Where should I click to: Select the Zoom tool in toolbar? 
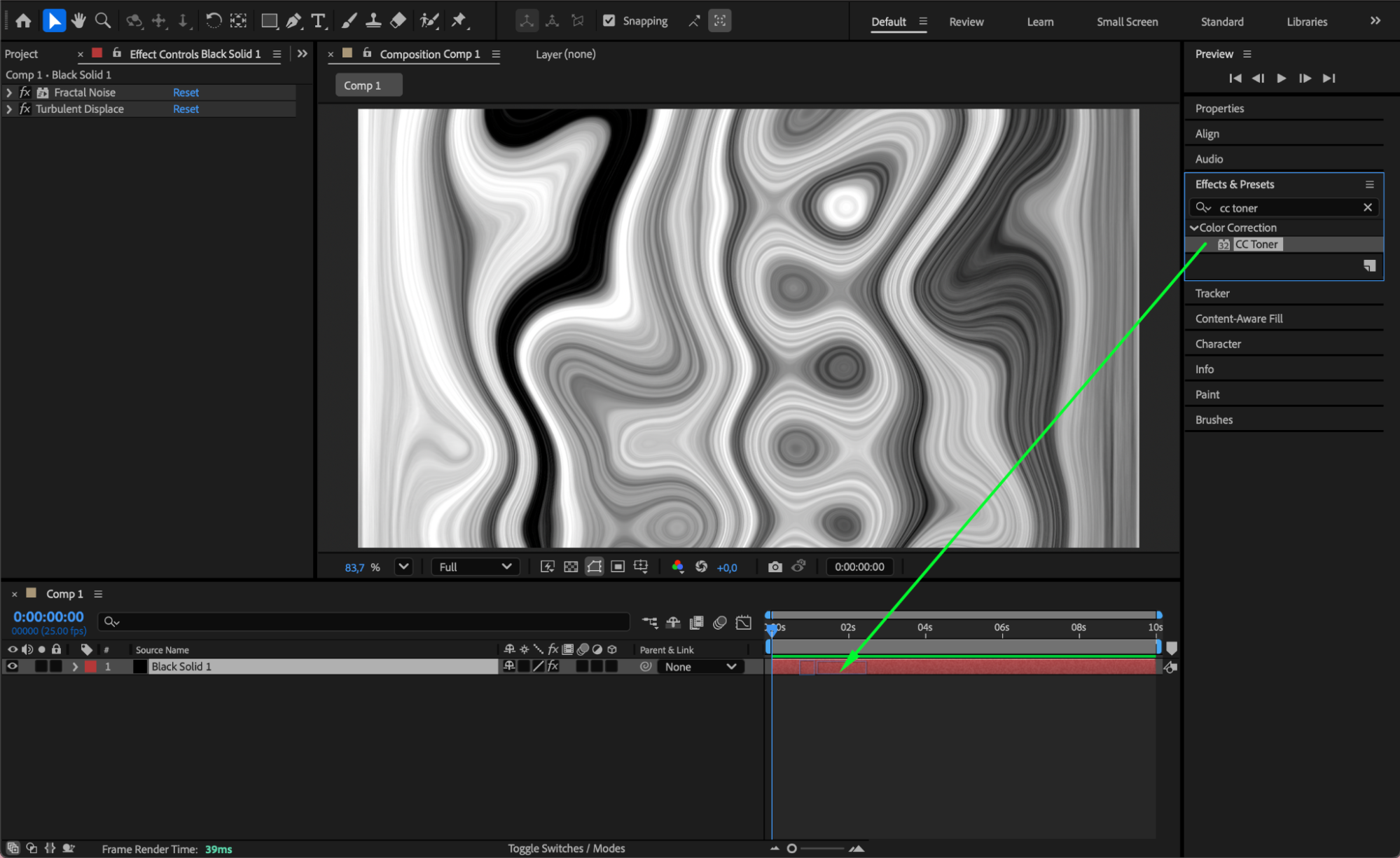coord(103,20)
